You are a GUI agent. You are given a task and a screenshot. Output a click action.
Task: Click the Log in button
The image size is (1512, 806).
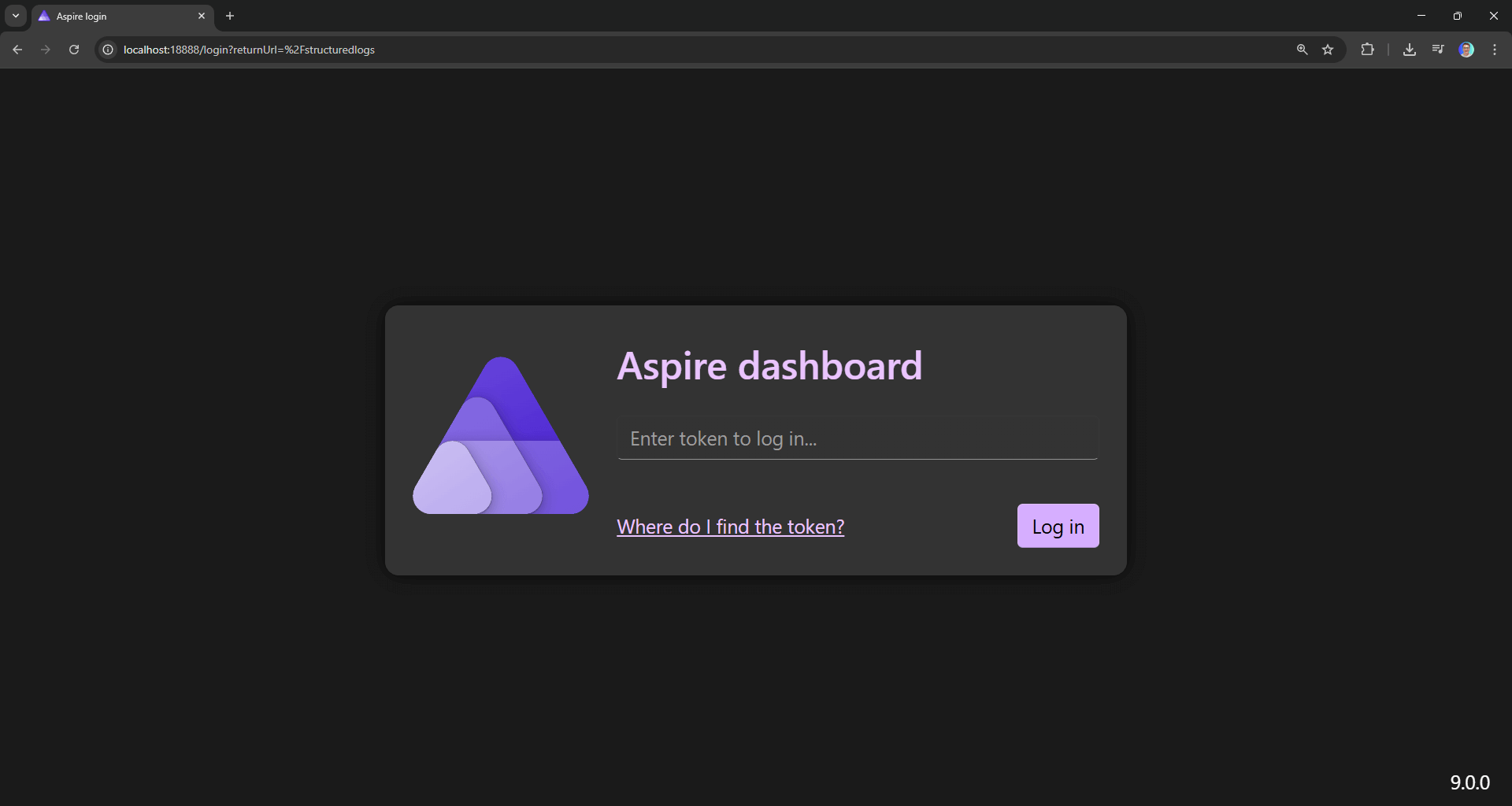(1058, 526)
